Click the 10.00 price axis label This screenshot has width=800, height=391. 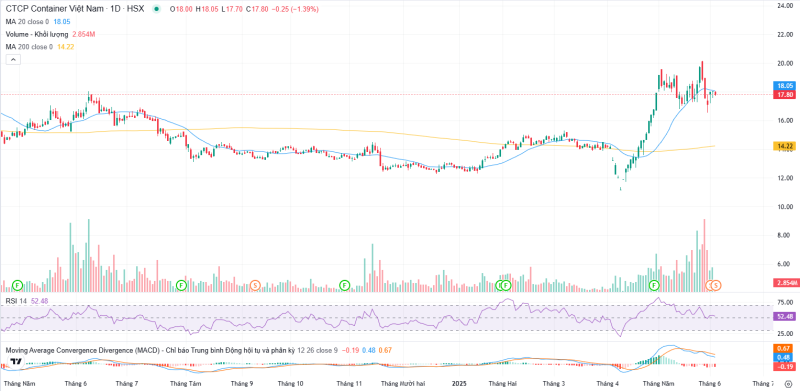(x=784, y=207)
